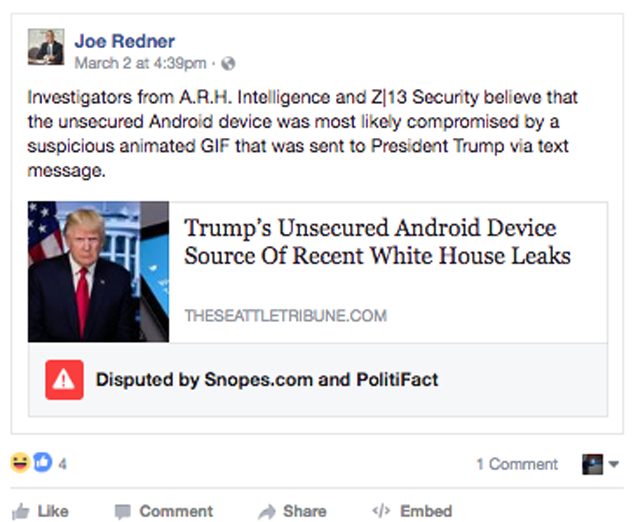Select the small profile avatar selector
The height and width of the screenshot is (522, 638).
592,464
